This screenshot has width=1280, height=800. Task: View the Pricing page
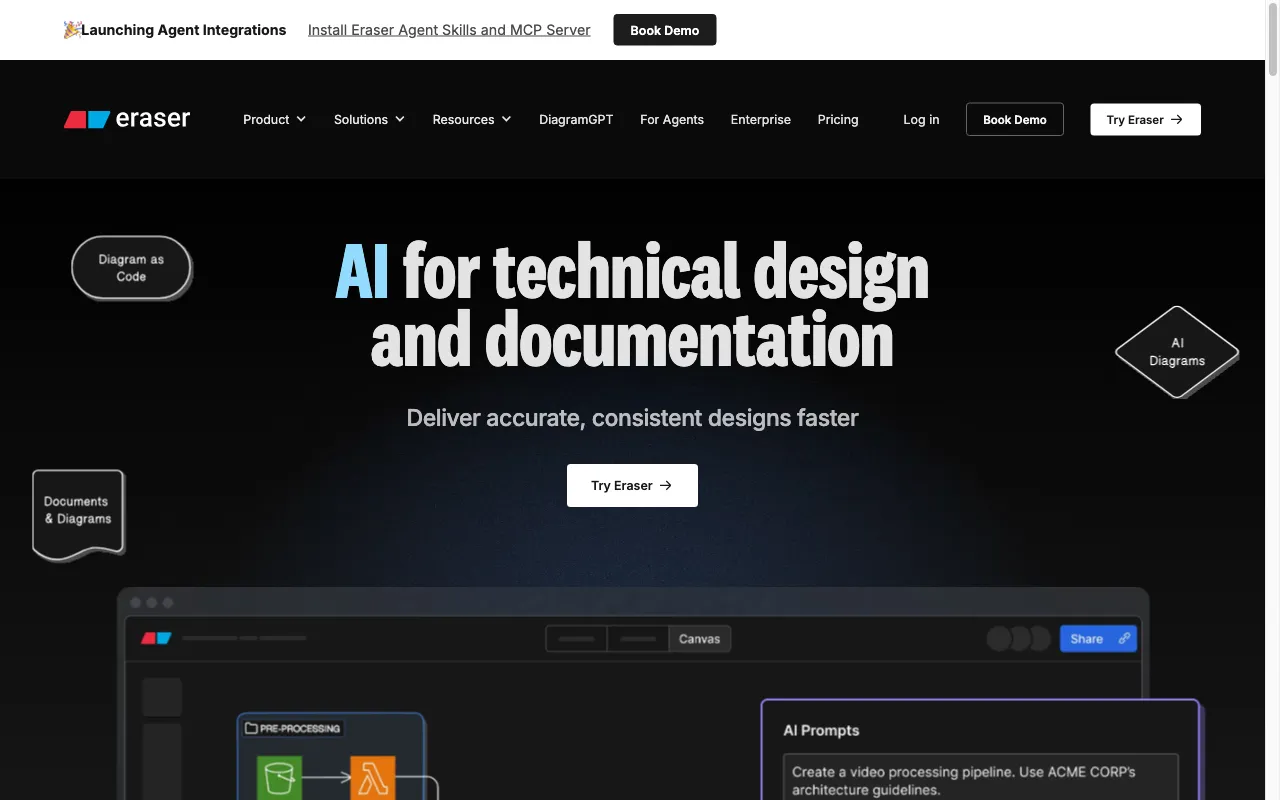tap(838, 119)
